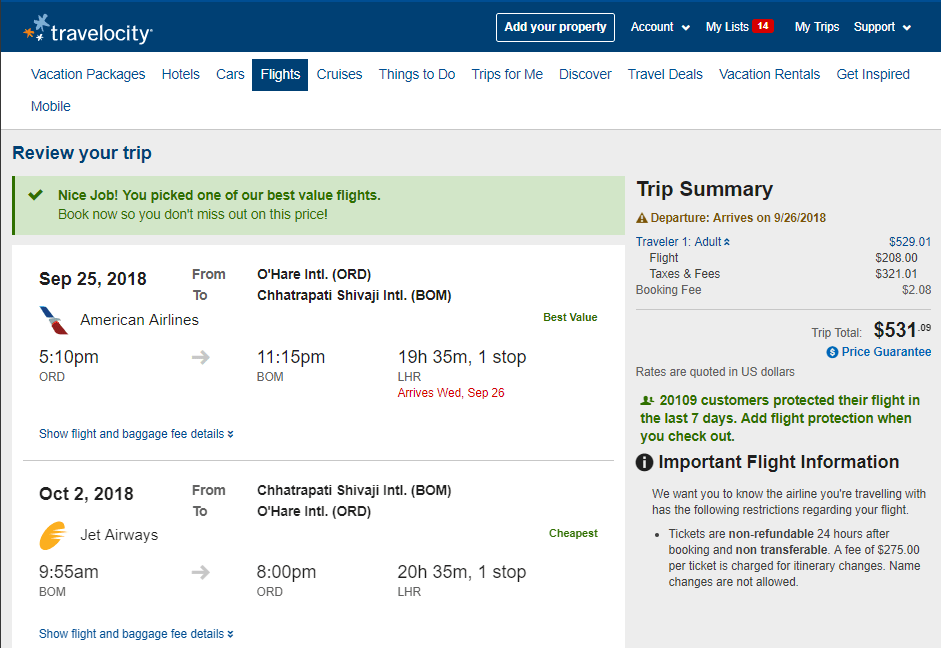This screenshot has height=648, width=941.
Task: Expand flight and baggage fee details for Oct 2
Action: click(x=136, y=633)
